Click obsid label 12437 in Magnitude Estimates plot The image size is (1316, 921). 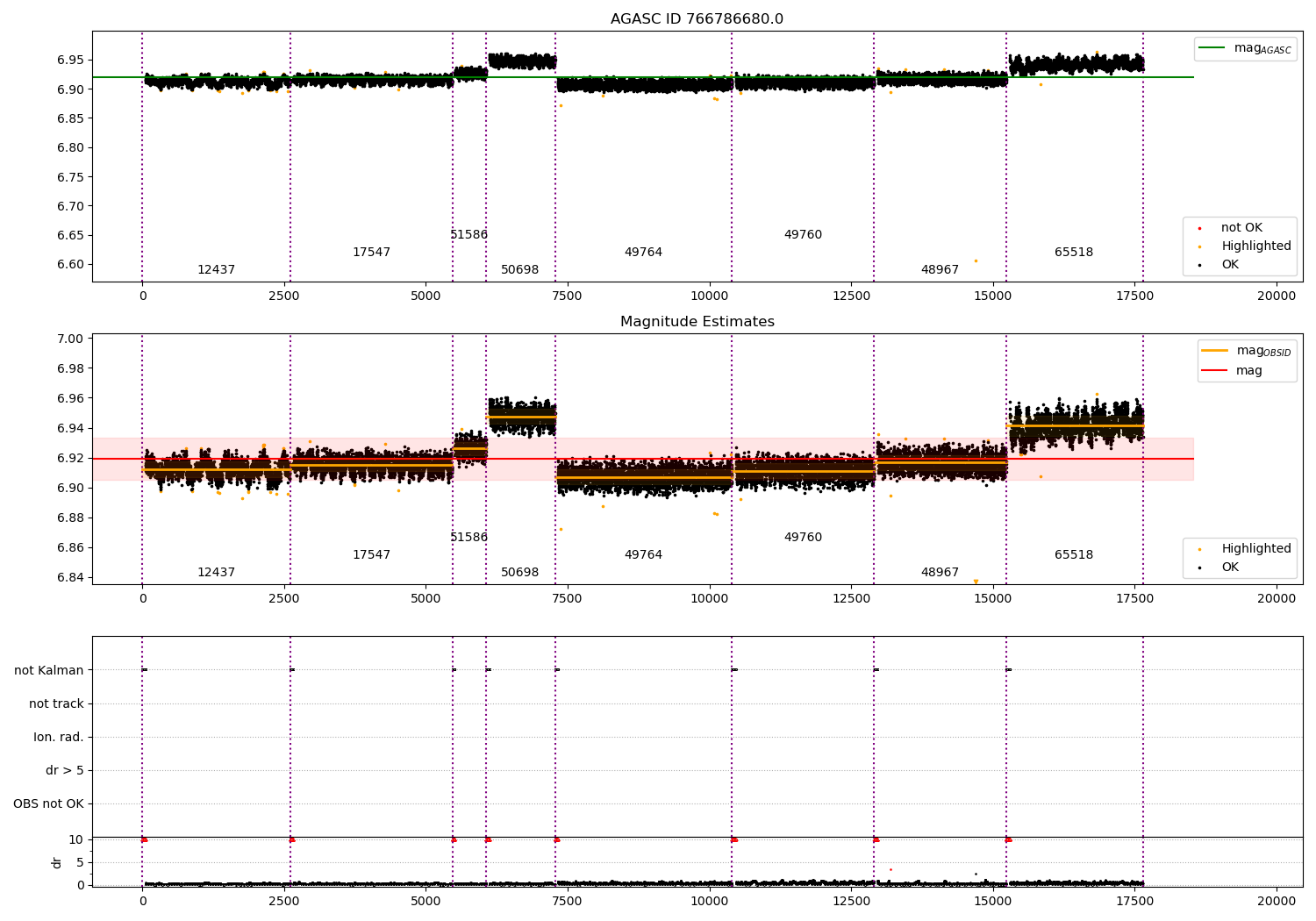point(216,573)
